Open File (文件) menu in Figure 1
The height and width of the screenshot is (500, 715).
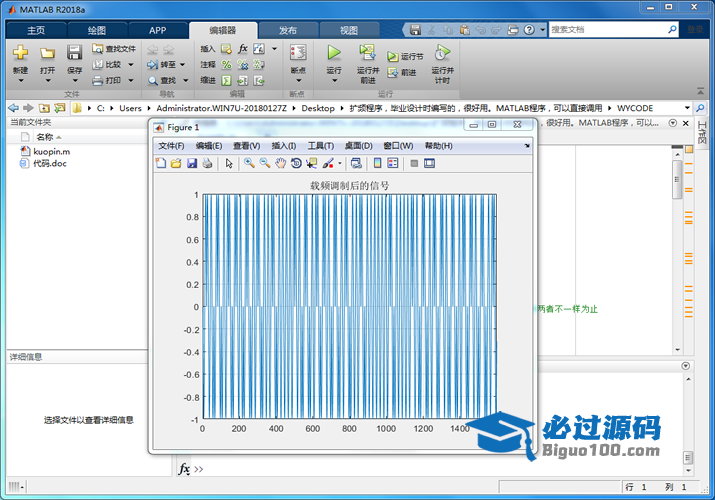click(171, 146)
